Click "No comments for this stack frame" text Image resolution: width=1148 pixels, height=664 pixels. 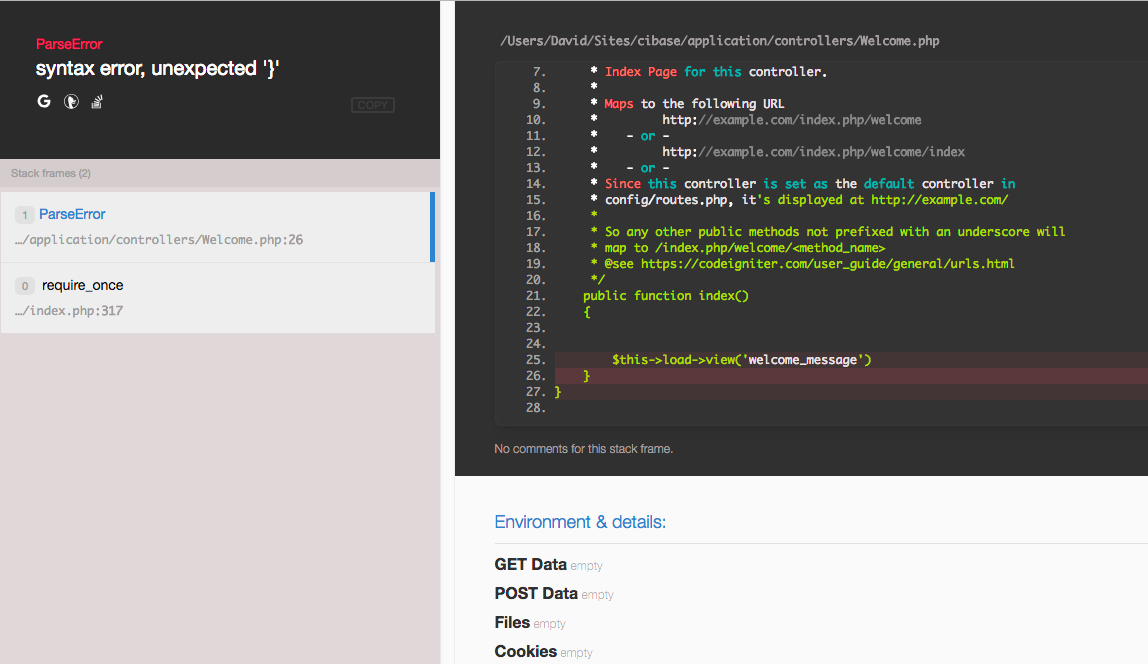point(584,449)
